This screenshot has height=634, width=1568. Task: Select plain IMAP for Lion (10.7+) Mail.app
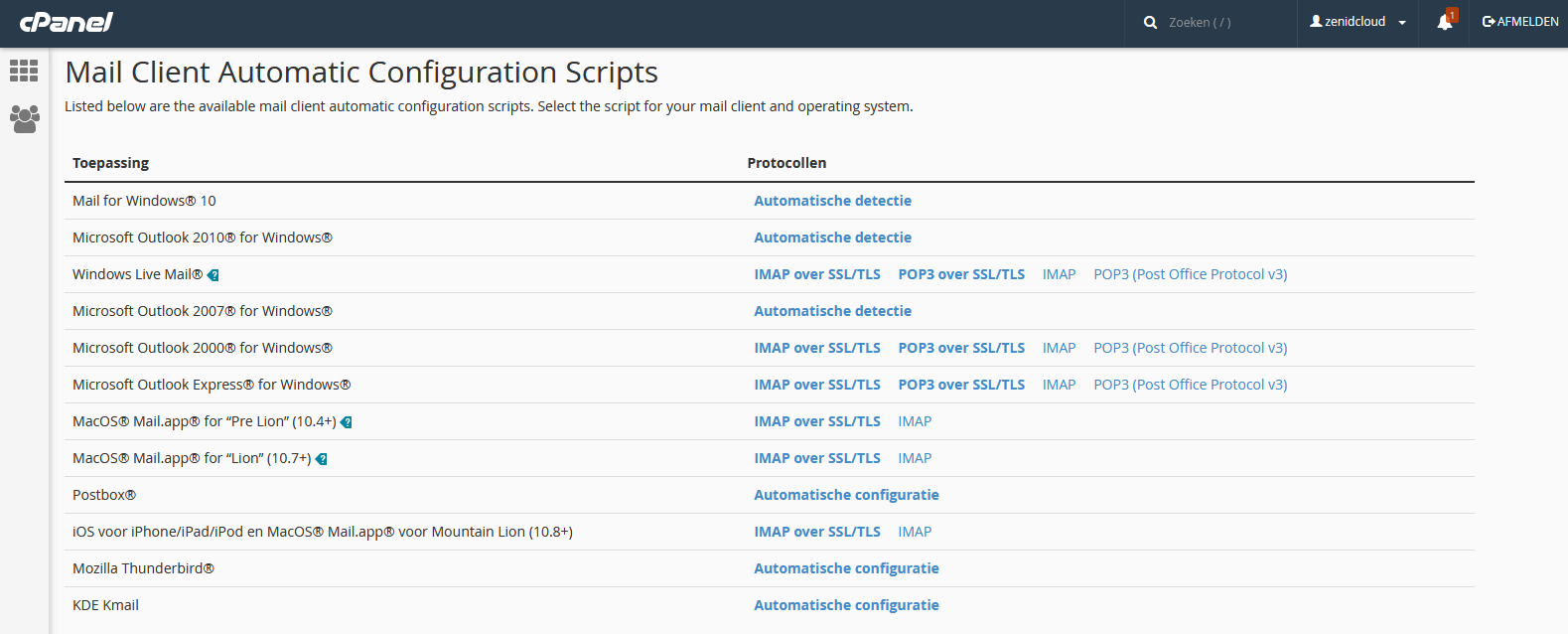coord(915,458)
